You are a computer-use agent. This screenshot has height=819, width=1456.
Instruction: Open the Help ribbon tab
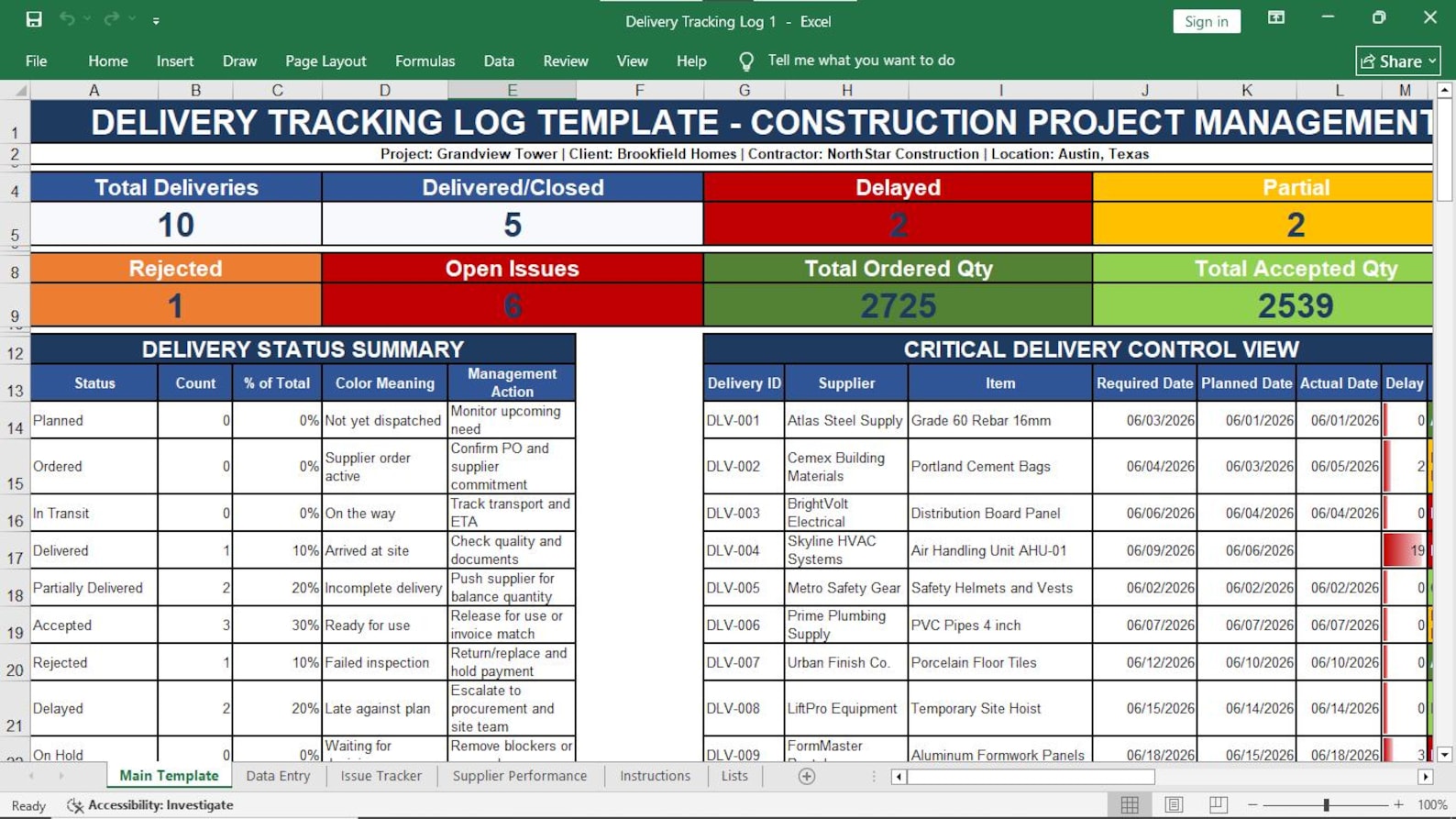[691, 61]
